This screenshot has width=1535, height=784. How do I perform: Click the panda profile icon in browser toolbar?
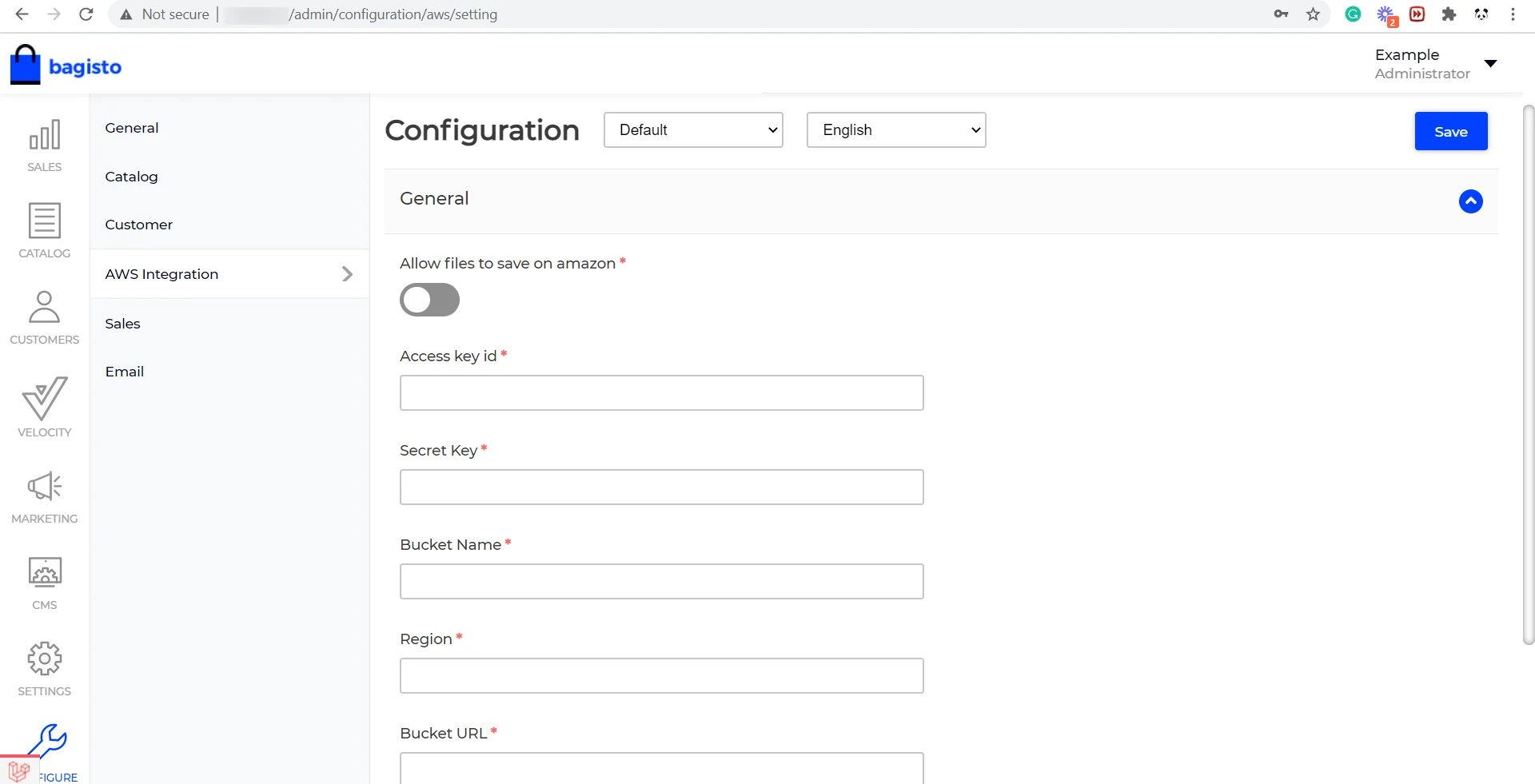click(1481, 14)
